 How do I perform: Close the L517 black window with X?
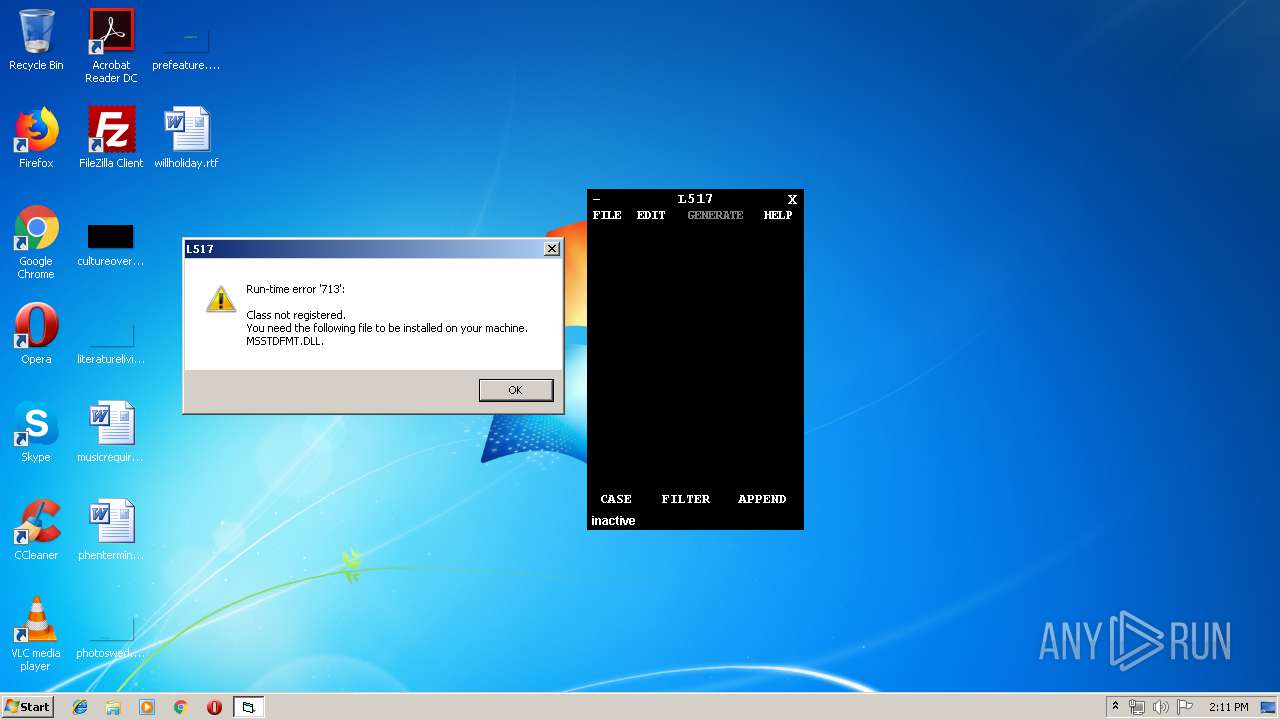pos(792,200)
